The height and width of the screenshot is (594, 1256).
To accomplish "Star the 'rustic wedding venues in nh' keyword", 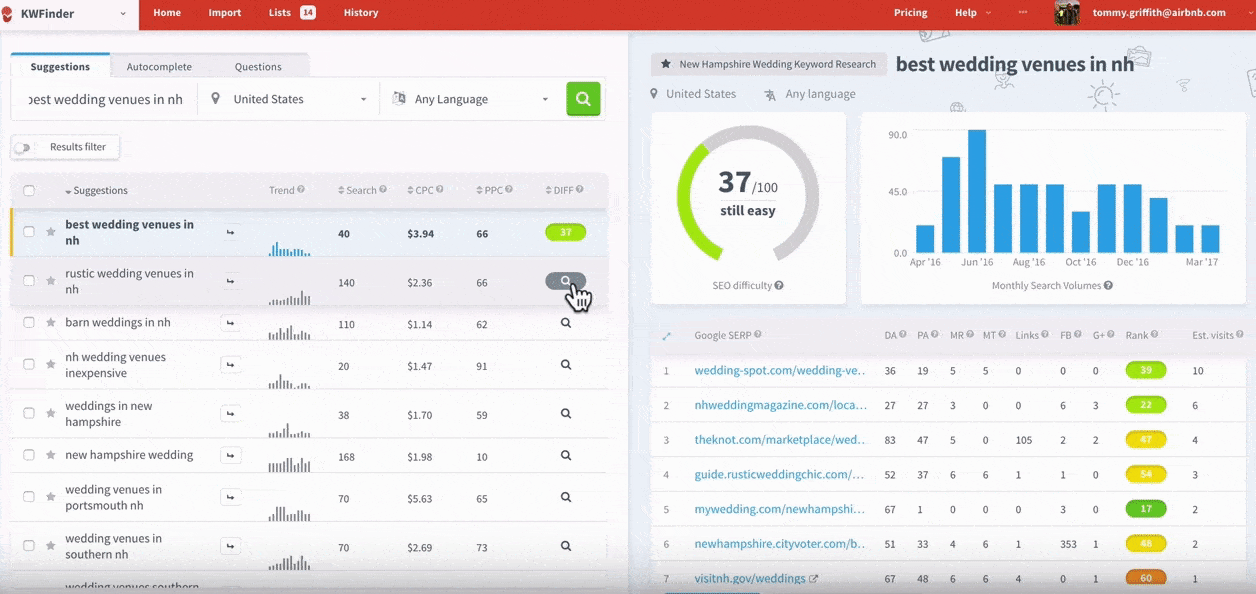I will 51,281.
